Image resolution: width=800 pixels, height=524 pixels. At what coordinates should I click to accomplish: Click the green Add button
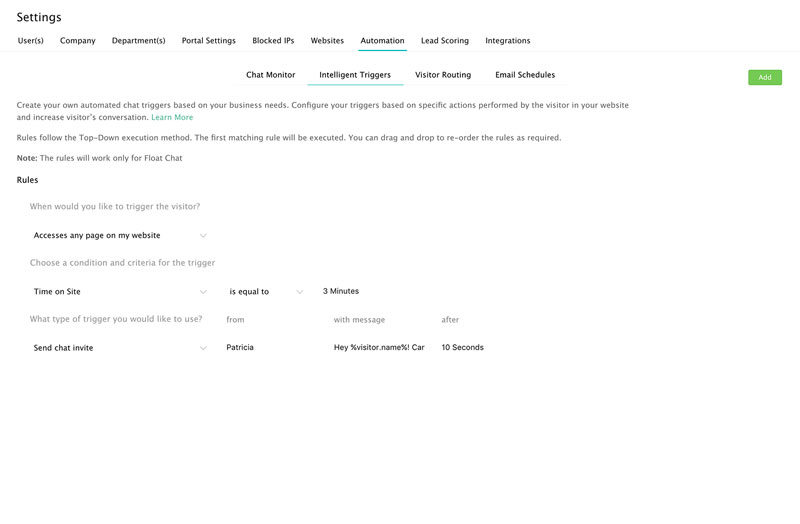pyautogui.click(x=765, y=78)
